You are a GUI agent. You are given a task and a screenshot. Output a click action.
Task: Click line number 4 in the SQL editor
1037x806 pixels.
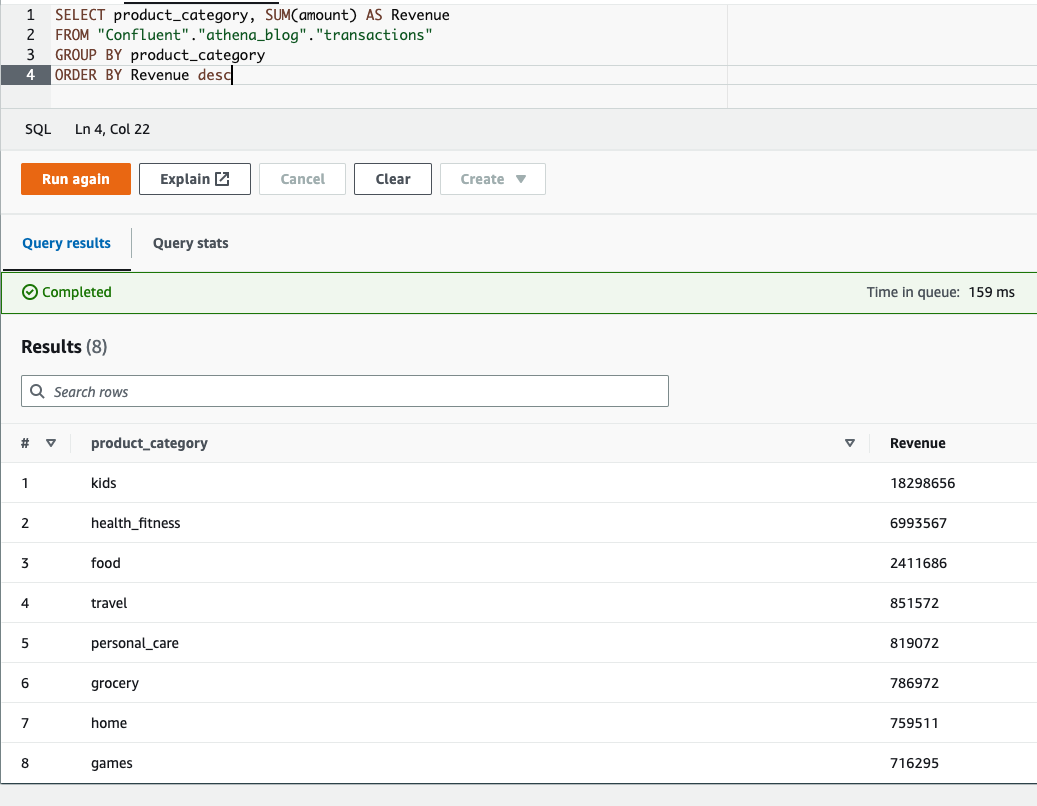click(30, 74)
